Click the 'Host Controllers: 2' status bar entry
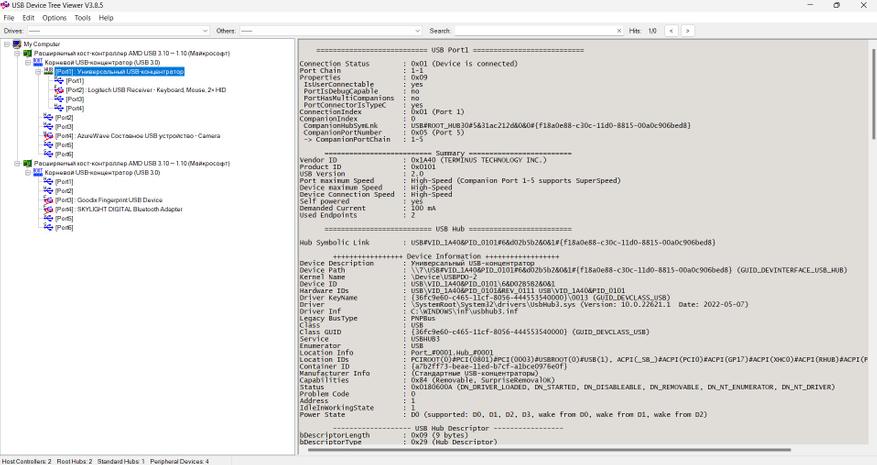The image size is (877, 465). pyautogui.click(x=26, y=461)
